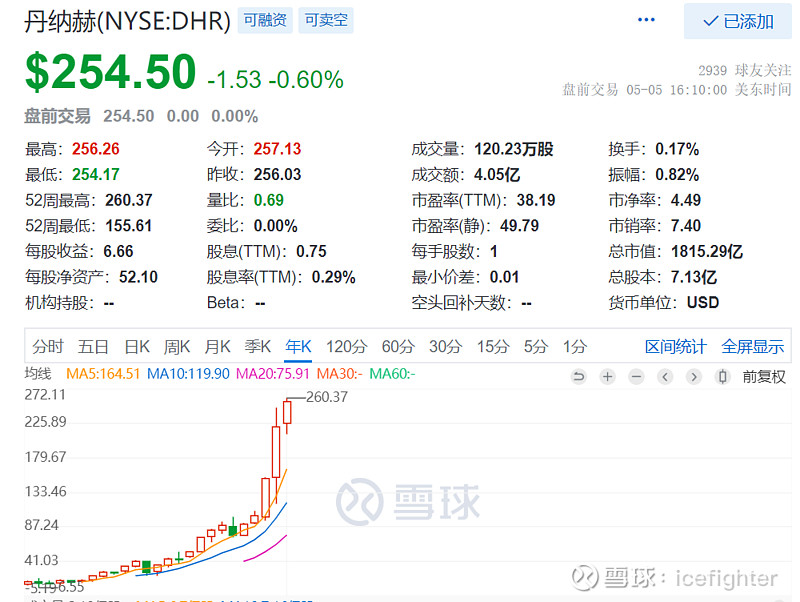Switch to the 30分 chart tab
Image resolution: width=800 pixels, height=602 pixels.
tap(445, 346)
